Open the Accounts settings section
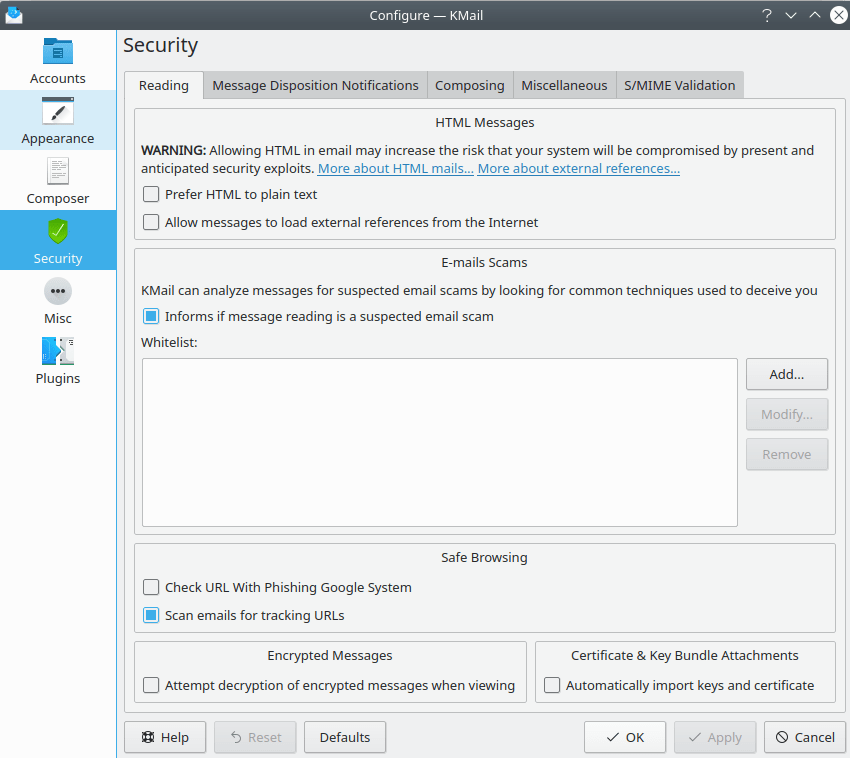The image size is (850, 758). click(58, 60)
